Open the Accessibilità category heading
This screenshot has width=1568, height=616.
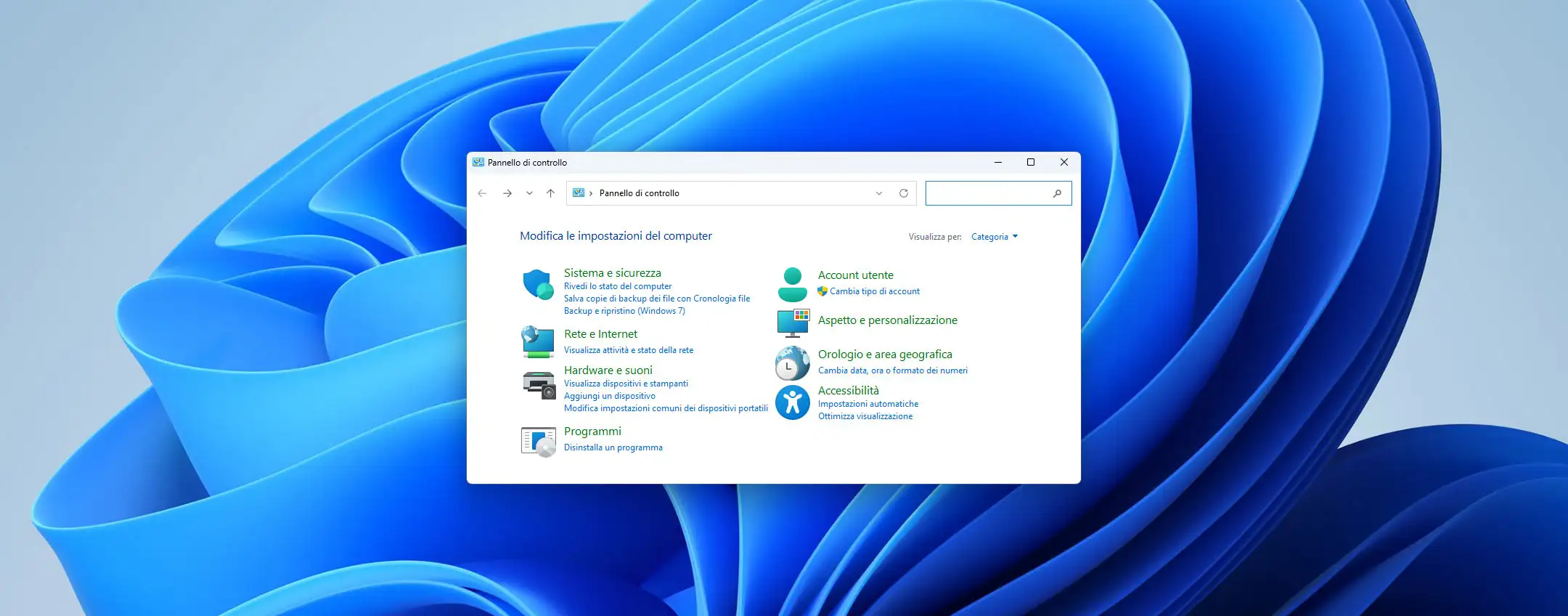click(x=849, y=391)
